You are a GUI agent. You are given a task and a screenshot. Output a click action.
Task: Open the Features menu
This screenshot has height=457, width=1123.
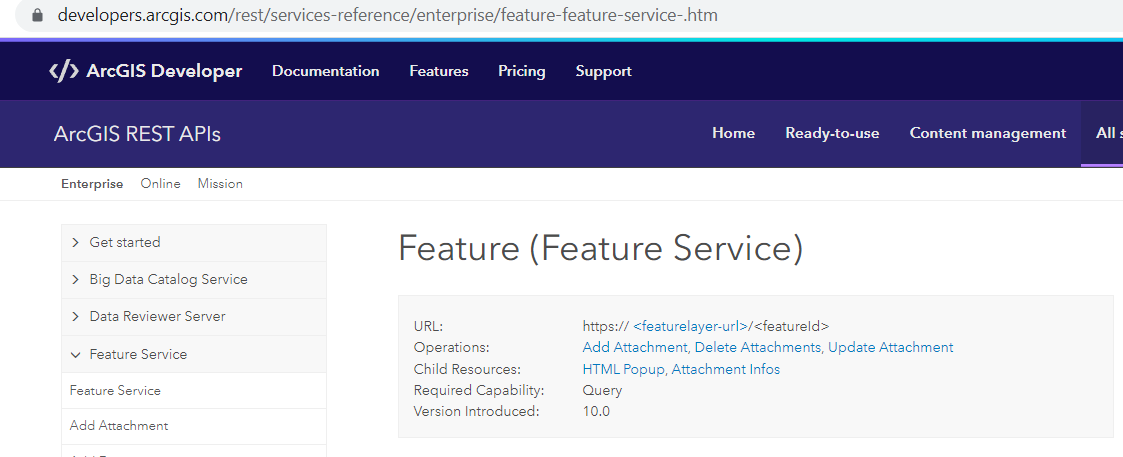tap(439, 71)
